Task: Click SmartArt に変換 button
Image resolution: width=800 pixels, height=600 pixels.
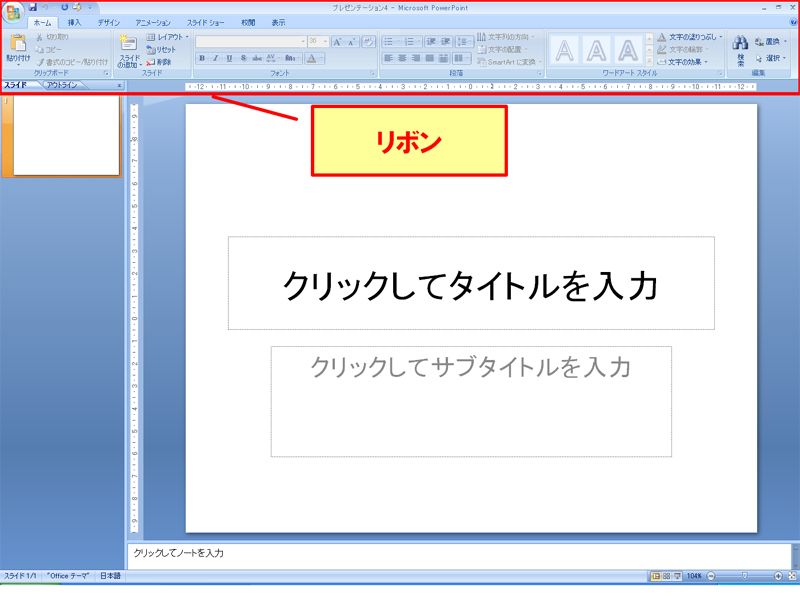Action: [509, 62]
